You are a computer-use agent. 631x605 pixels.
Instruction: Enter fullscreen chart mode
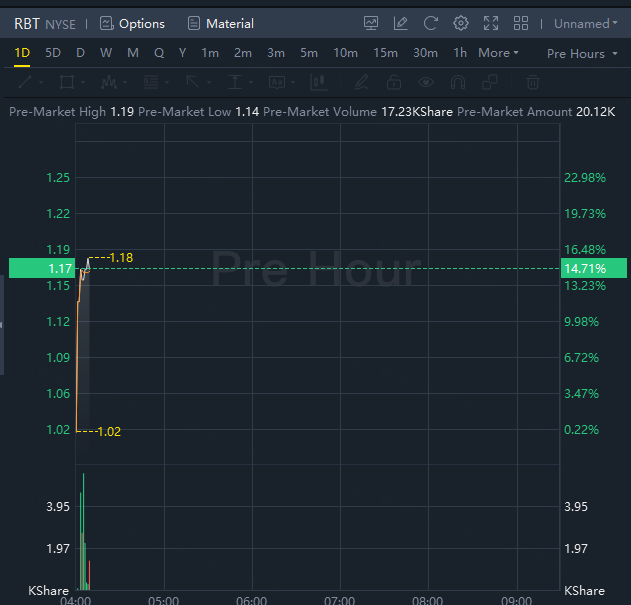point(491,23)
